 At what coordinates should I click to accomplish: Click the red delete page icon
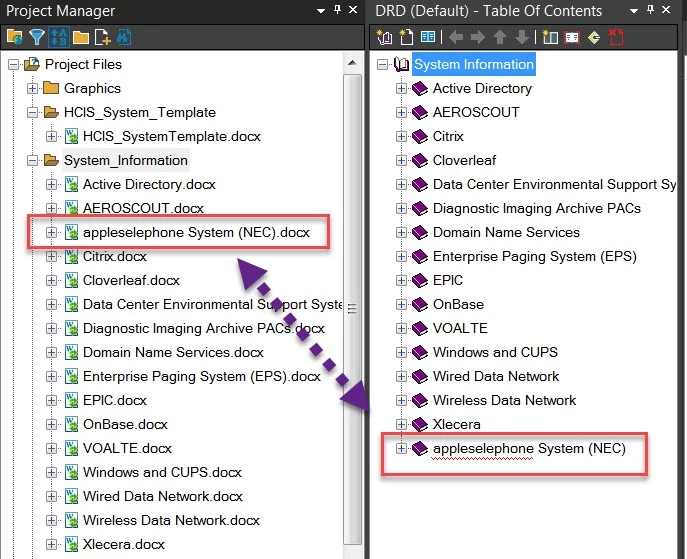(616, 38)
